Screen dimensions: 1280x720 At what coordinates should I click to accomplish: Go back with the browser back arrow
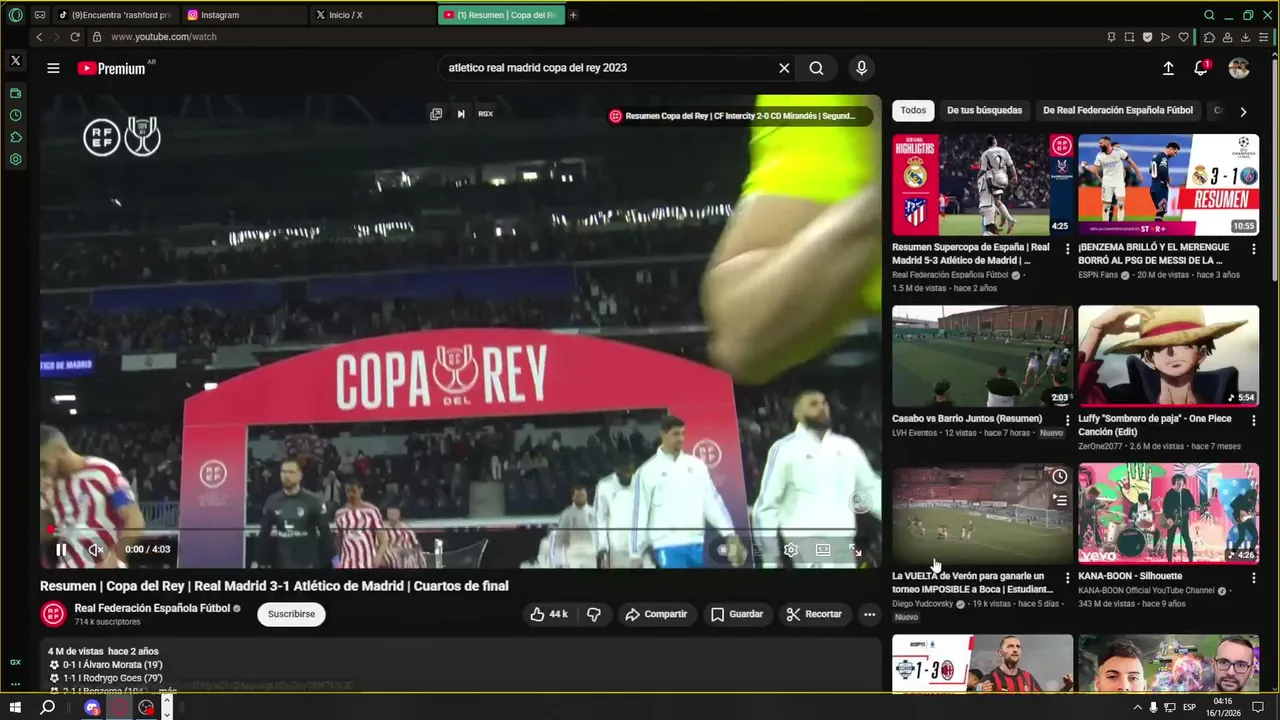(x=39, y=37)
